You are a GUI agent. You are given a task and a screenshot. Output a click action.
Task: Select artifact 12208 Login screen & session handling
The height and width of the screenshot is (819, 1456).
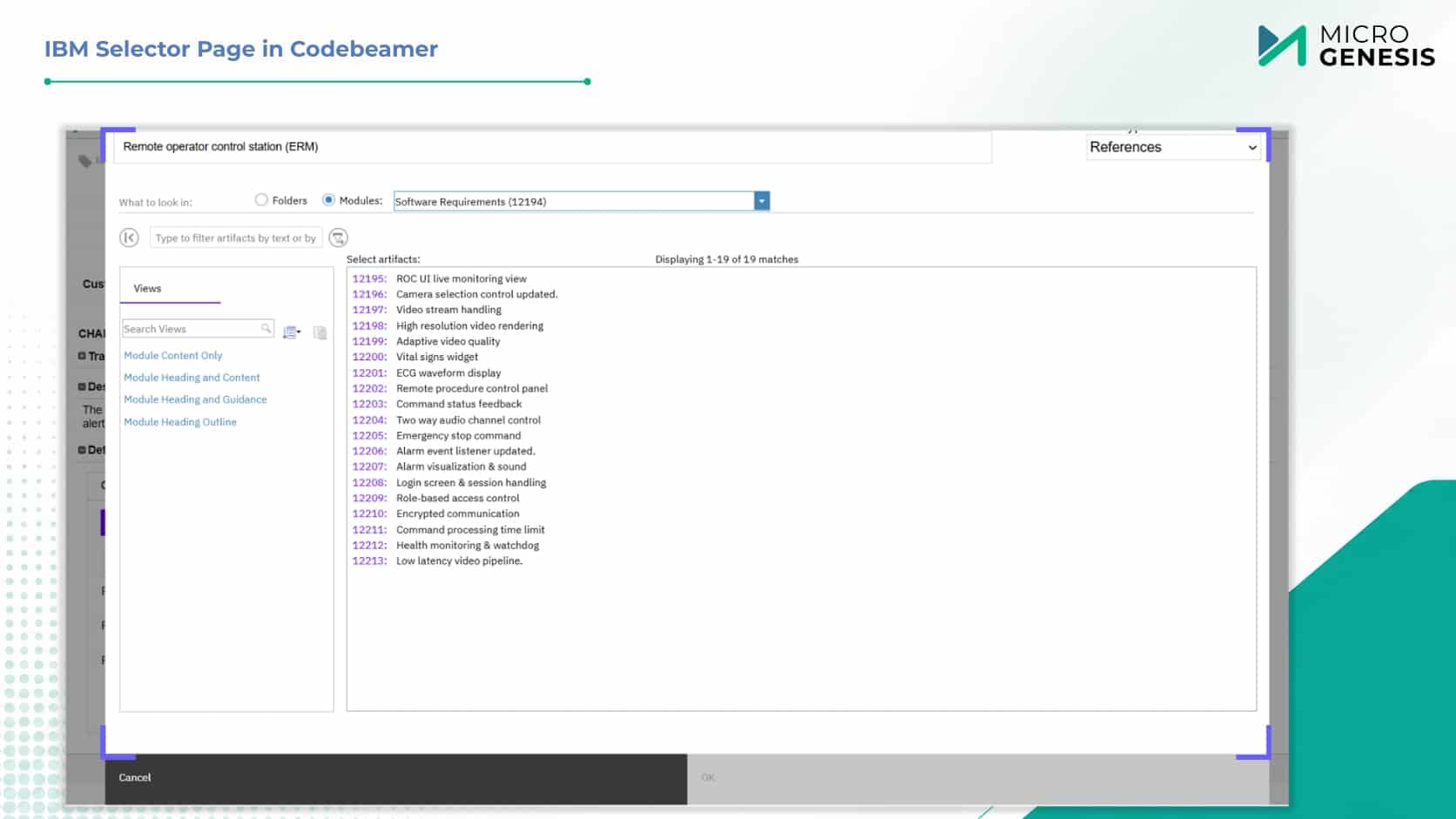pyautogui.click(x=449, y=482)
